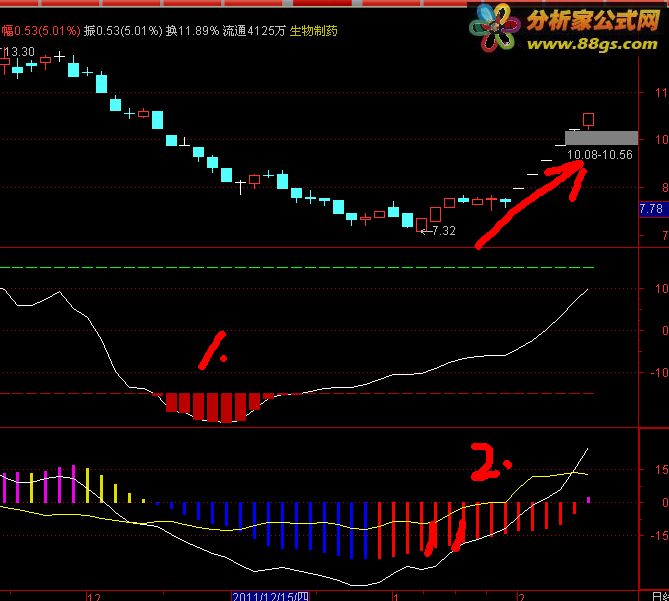Image resolution: width=669 pixels, height=601 pixels.
Task: Click the gray gap rectangle on chart
Action: pos(601,138)
